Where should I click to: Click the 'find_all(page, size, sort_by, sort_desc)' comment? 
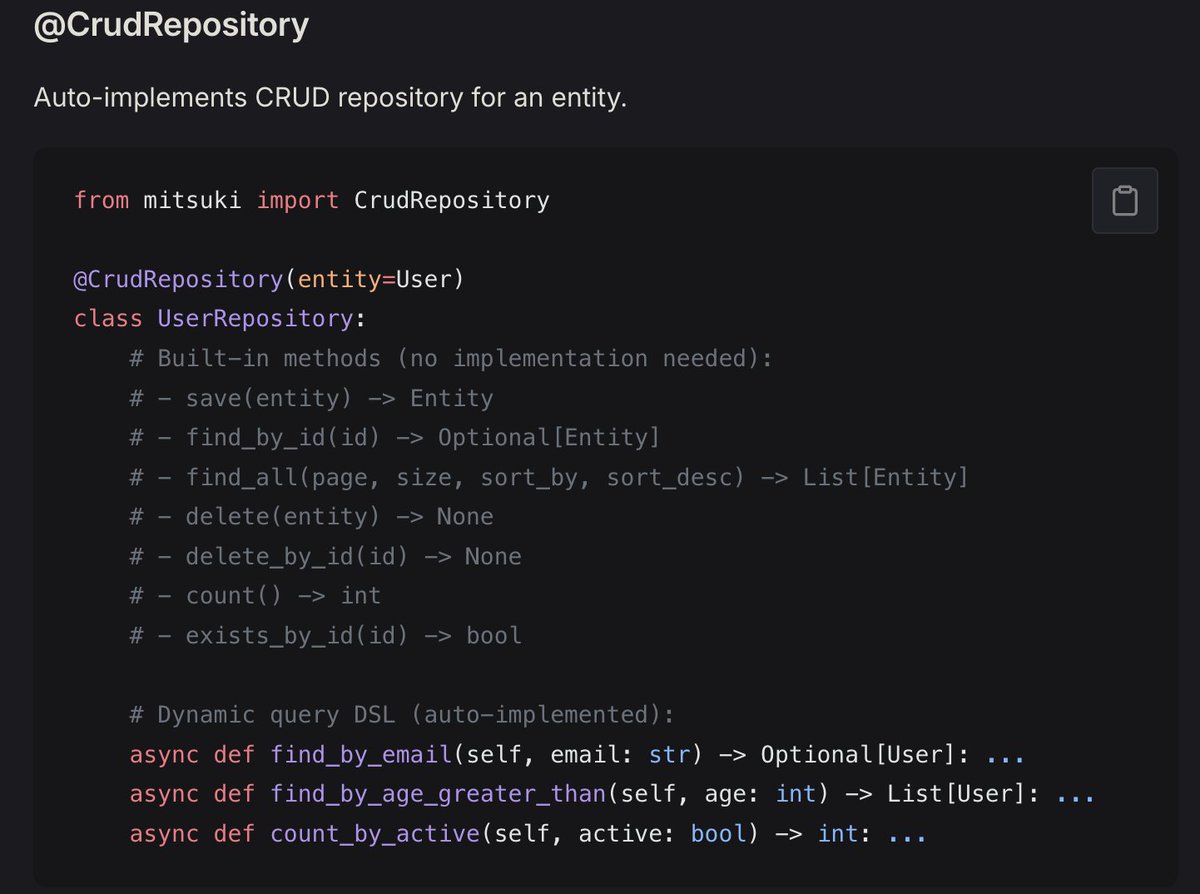[x=549, y=477]
